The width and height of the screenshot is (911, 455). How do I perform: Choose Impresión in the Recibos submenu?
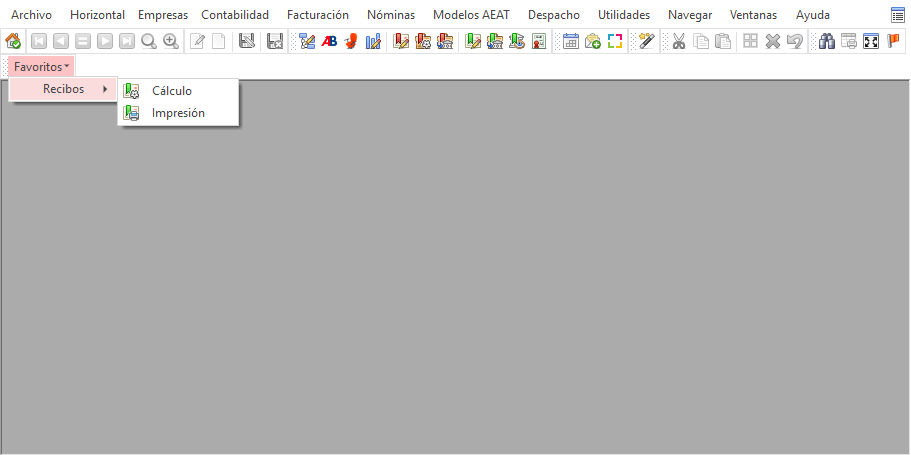coord(178,113)
